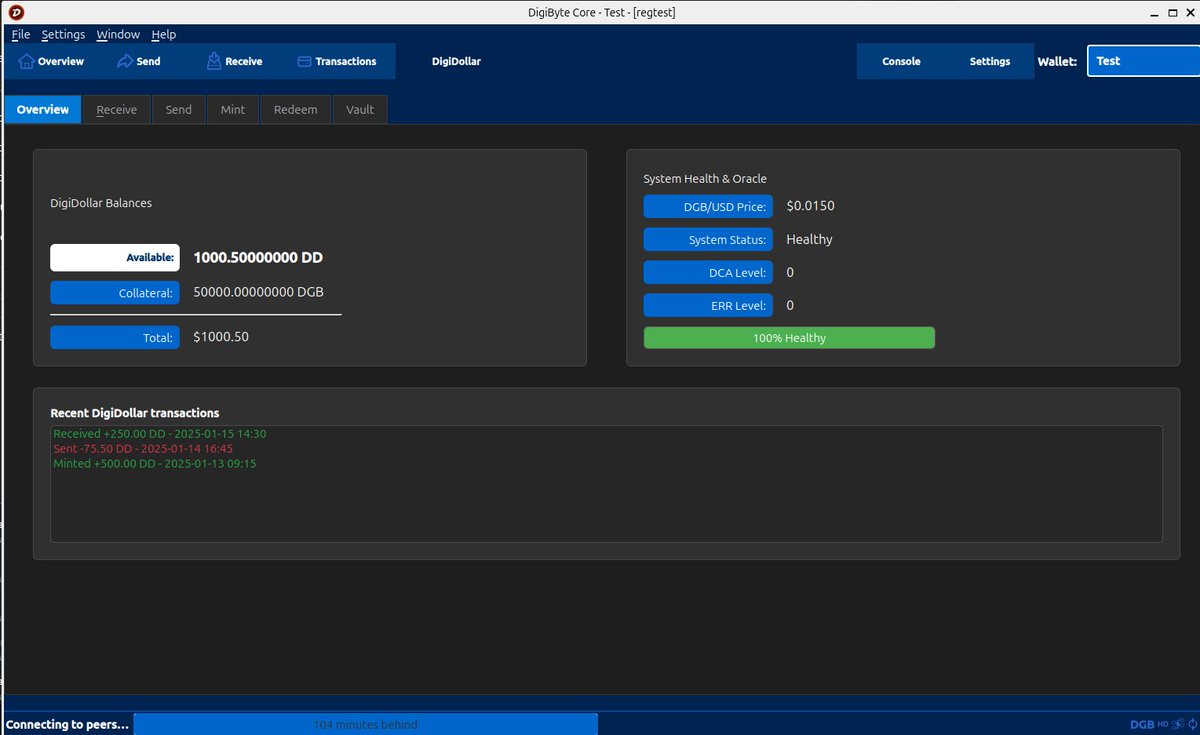The width and height of the screenshot is (1200, 735).
Task: Open the Send toolbar page
Action: pos(139,61)
